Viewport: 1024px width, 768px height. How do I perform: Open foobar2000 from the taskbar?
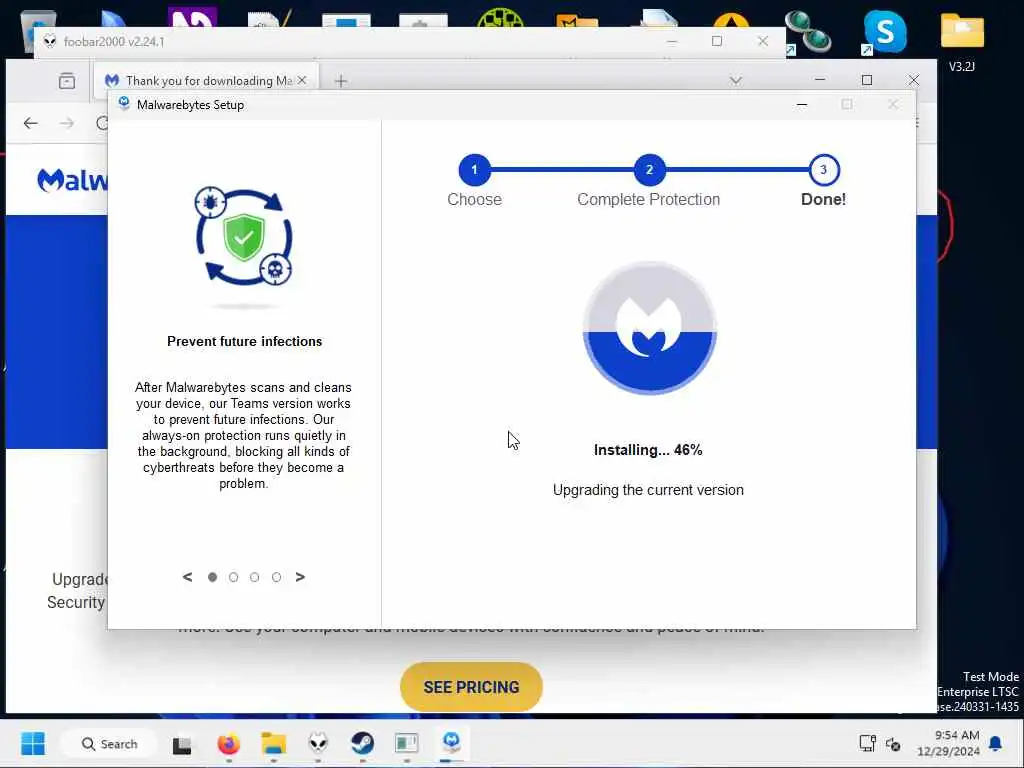coord(318,743)
